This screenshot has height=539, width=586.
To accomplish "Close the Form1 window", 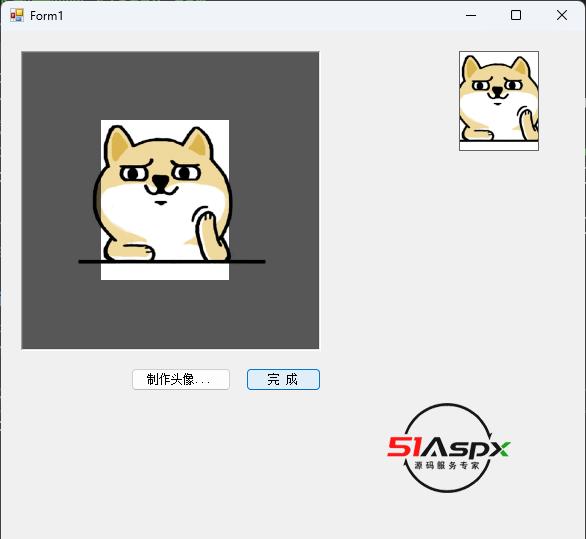I will coord(562,15).
